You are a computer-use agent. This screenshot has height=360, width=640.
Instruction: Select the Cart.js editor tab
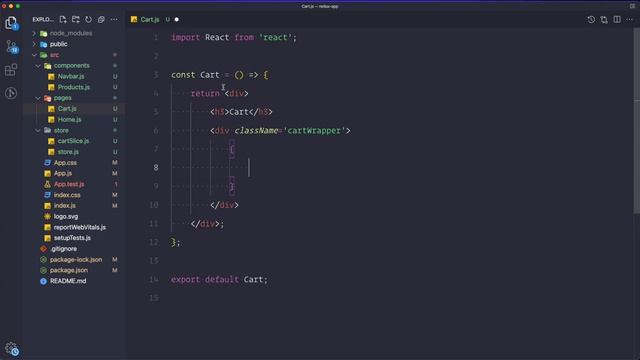(x=150, y=20)
